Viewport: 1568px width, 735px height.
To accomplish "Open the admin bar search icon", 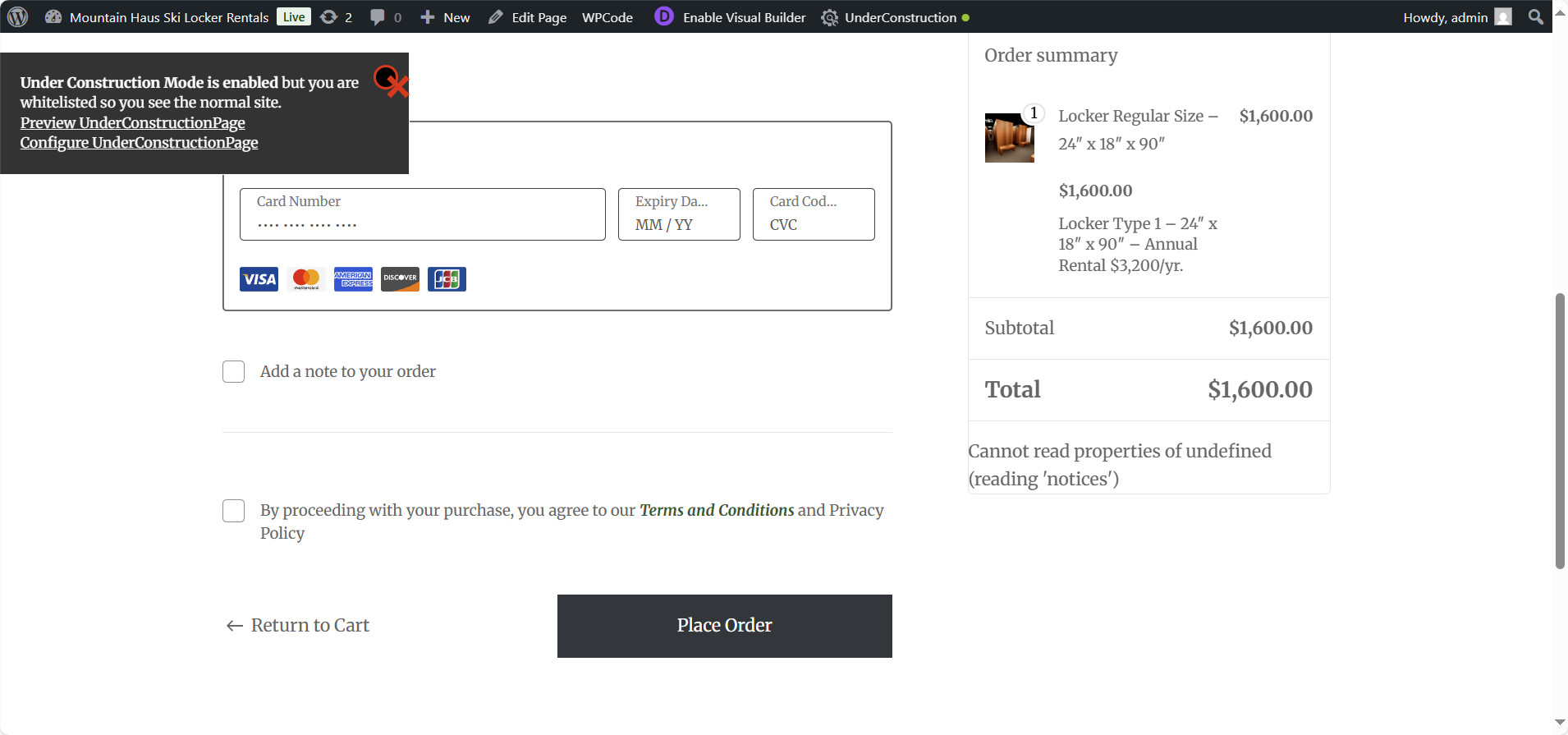I will 1535,17.
